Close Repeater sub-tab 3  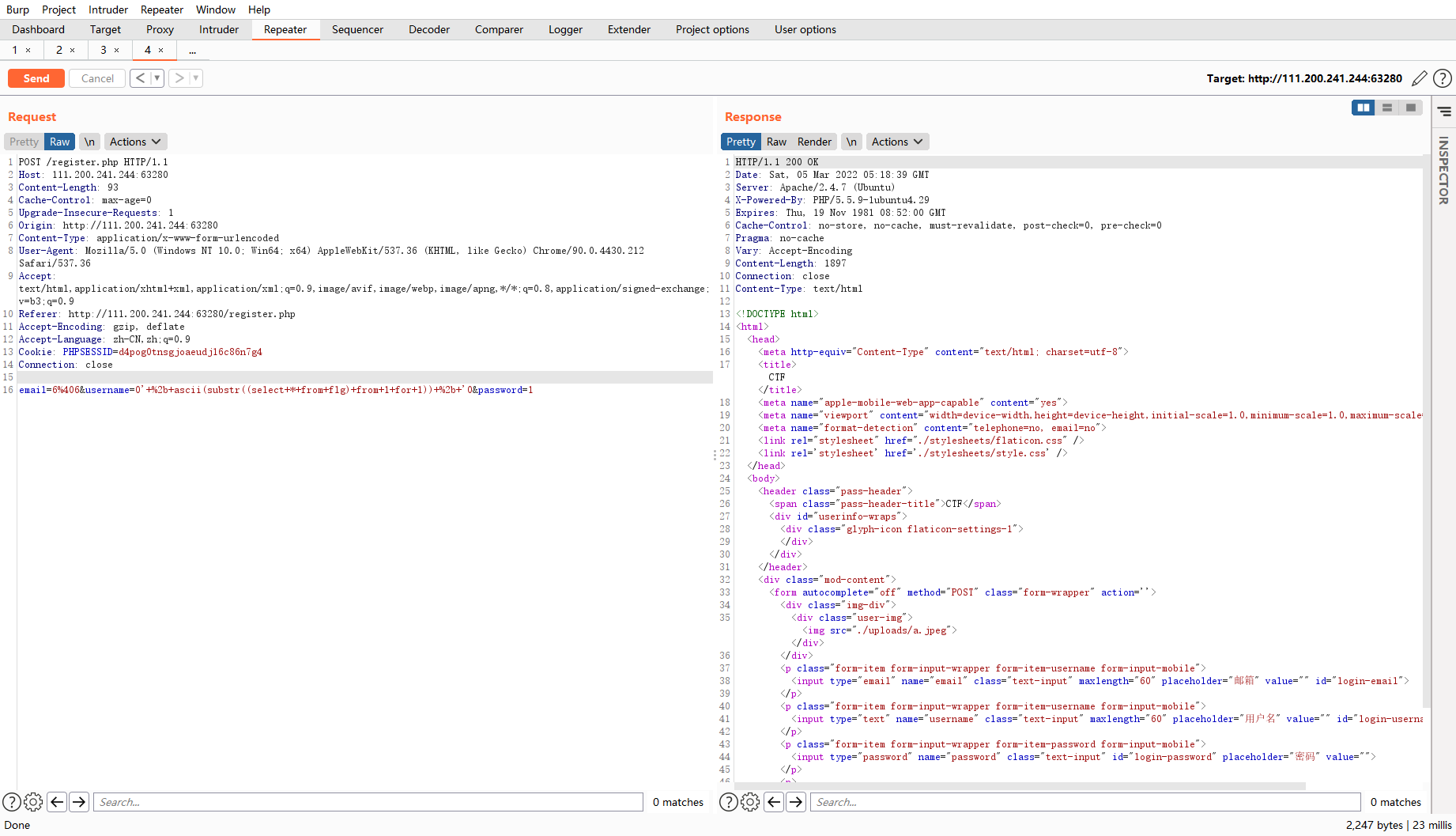click(117, 50)
